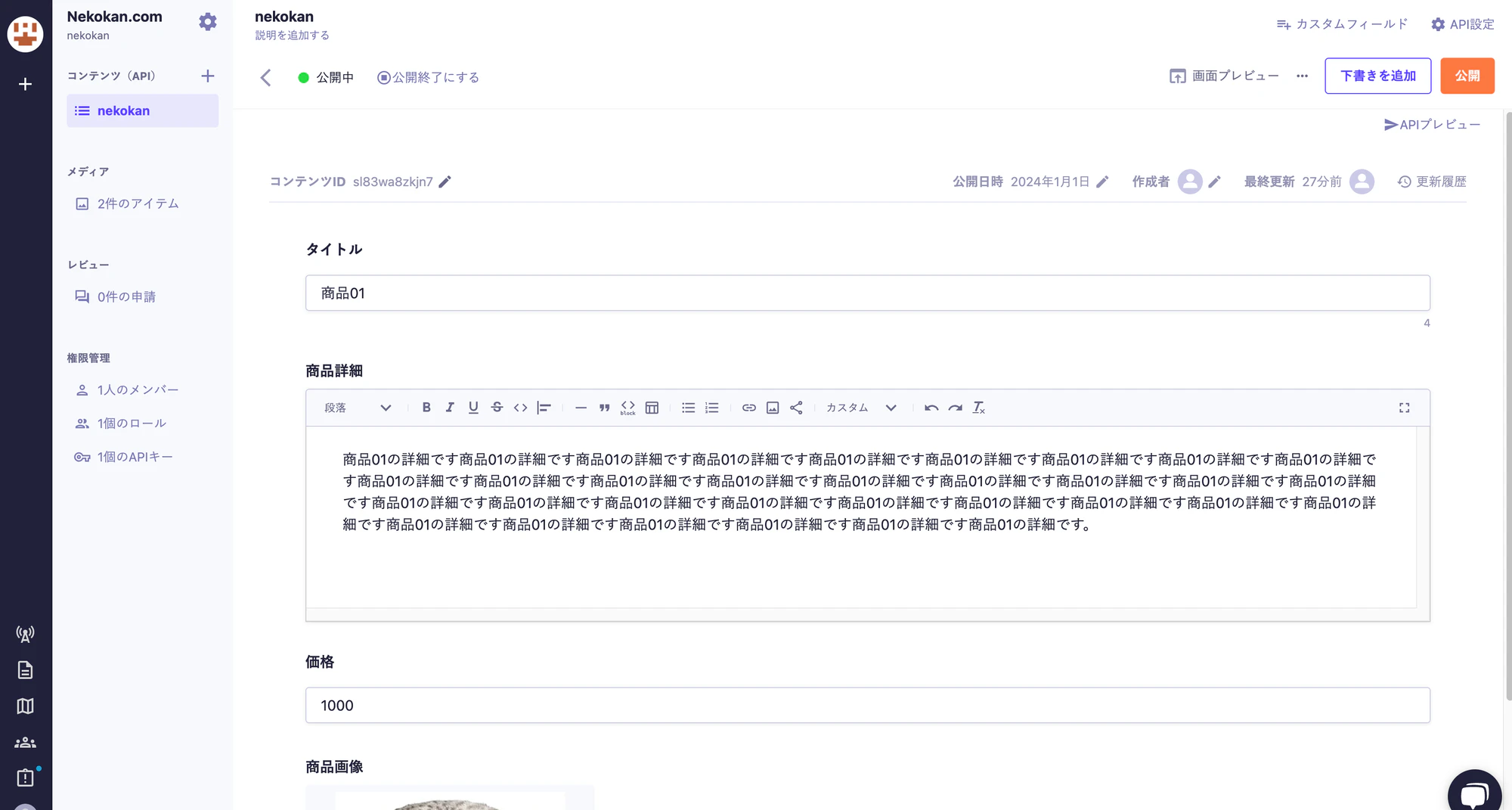Open text alignment option in toolbar
This screenshot has width=1512, height=810.
(x=544, y=408)
